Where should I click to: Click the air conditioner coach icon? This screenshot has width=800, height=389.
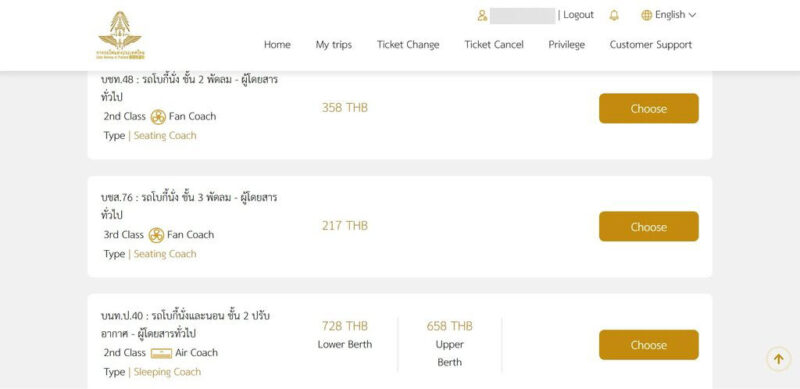click(x=161, y=353)
